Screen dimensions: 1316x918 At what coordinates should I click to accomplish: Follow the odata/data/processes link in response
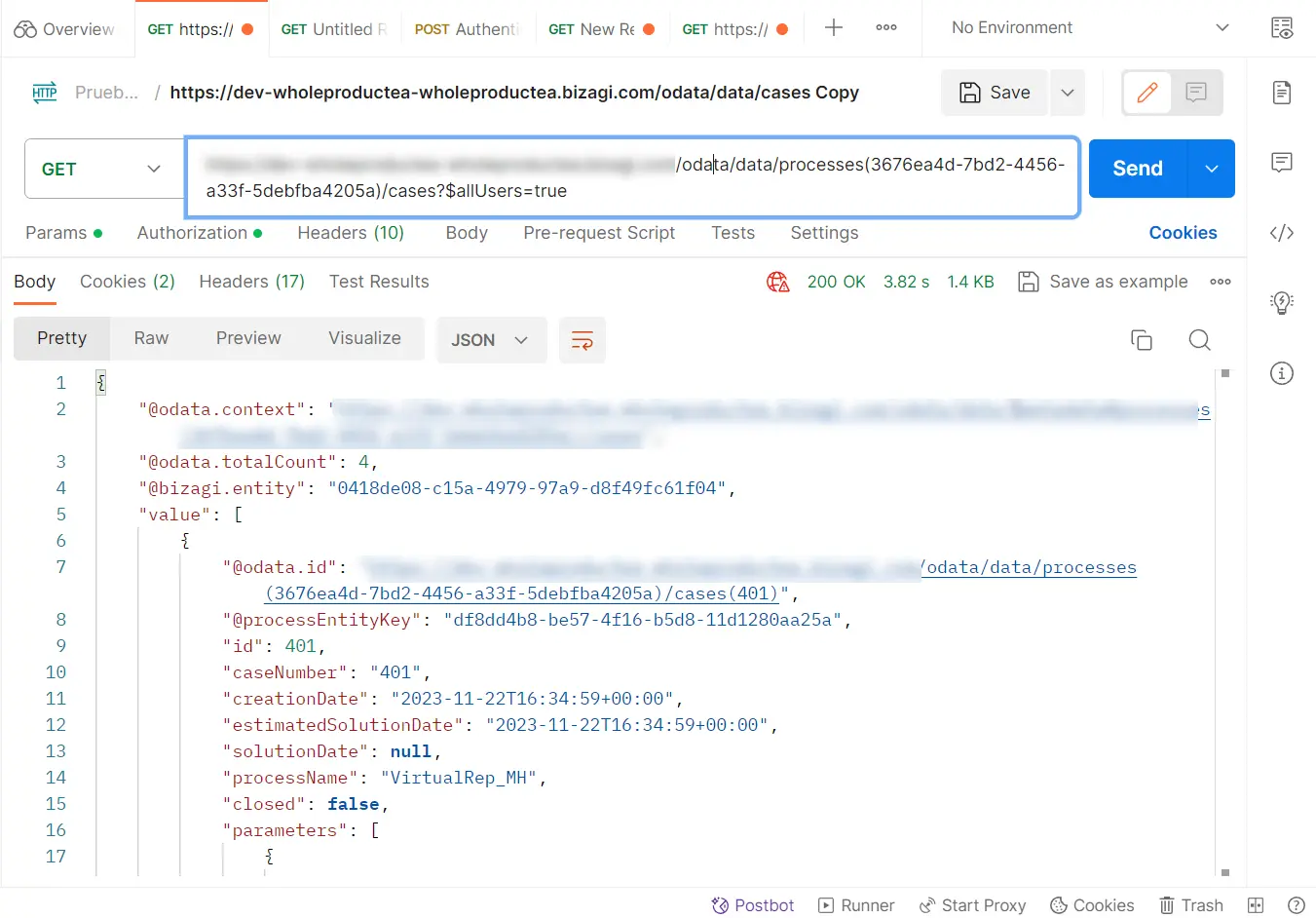click(x=1029, y=567)
